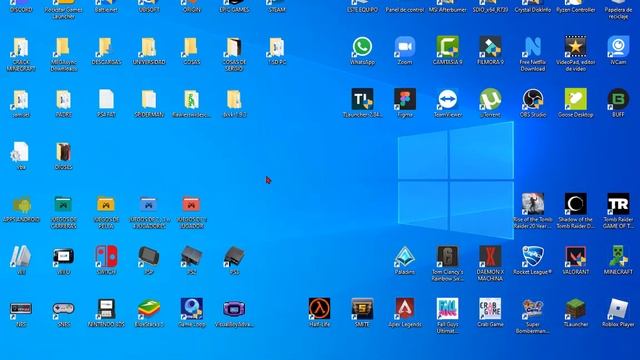Image resolution: width=640 pixels, height=360 pixels.
Task: Open the DAEMON X MACHINA shortcut
Action: pyautogui.click(x=490, y=257)
